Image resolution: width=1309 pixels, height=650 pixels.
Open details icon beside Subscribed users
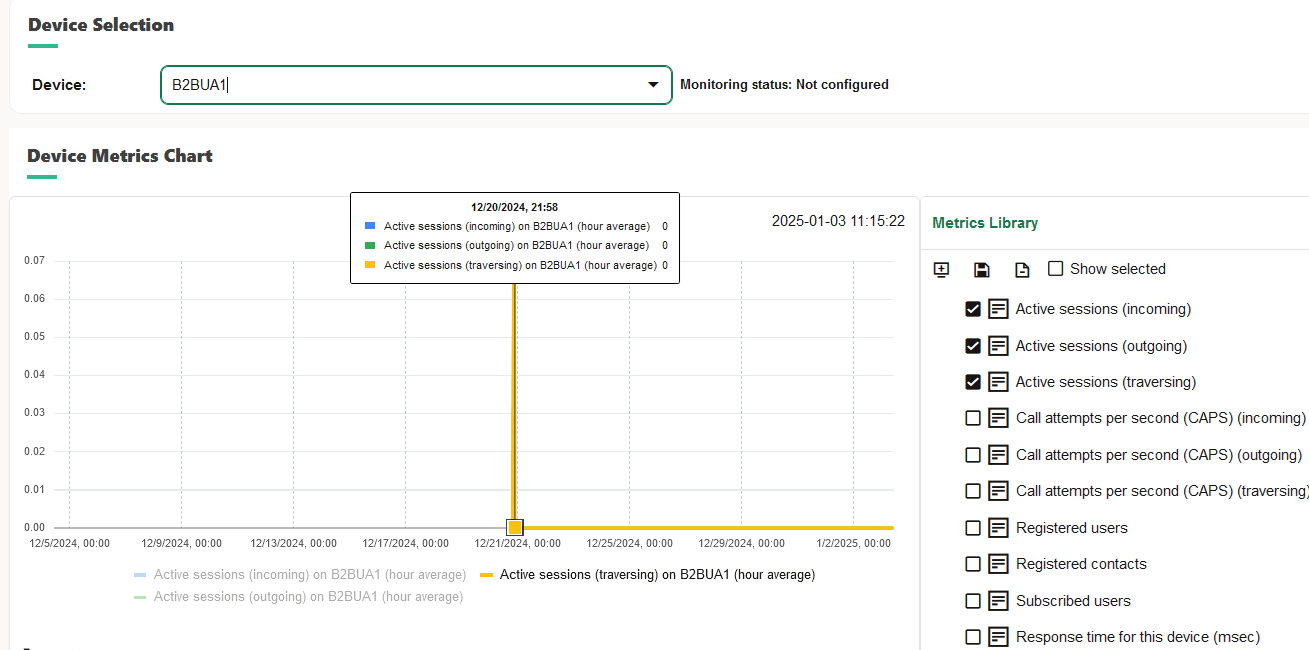tap(997, 601)
